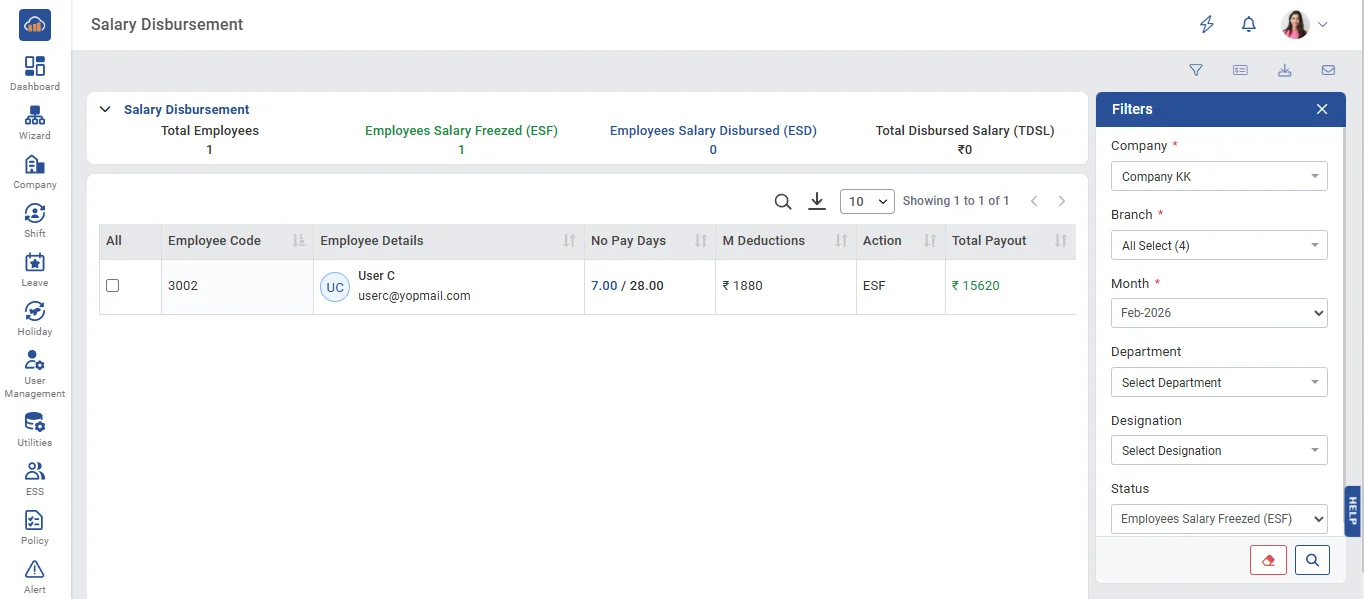Click the filter funnel icon
Screen dimensions: 1364x599
1195,70
